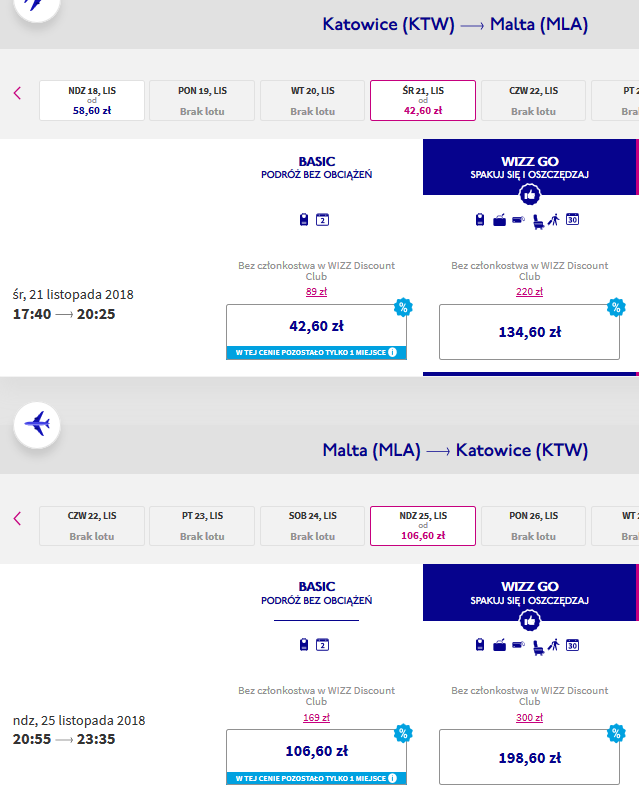Show earlier return dates with left chevron

click(x=18, y=518)
